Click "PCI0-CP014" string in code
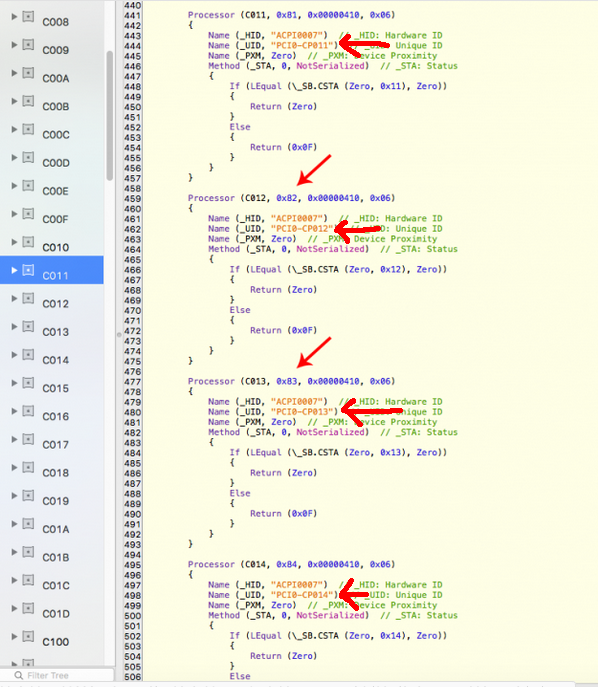 (302, 595)
